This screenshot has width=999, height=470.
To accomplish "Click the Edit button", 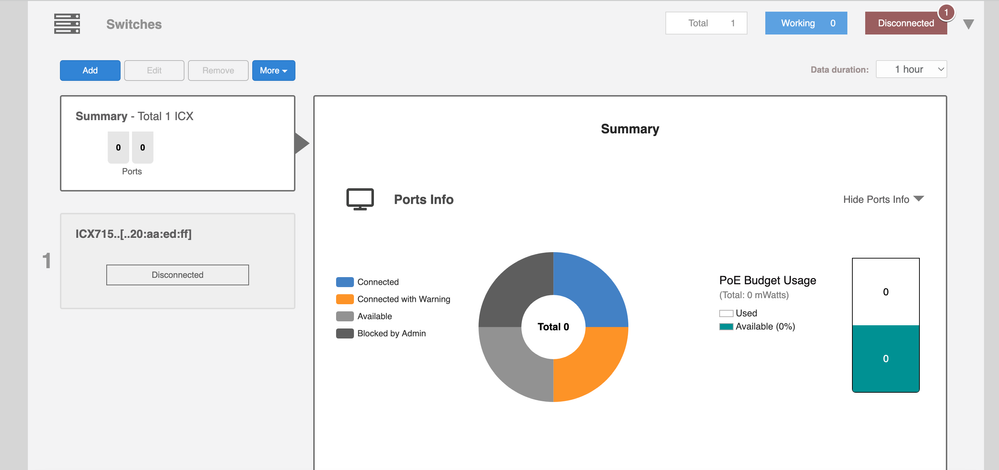I will (x=154, y=71).
